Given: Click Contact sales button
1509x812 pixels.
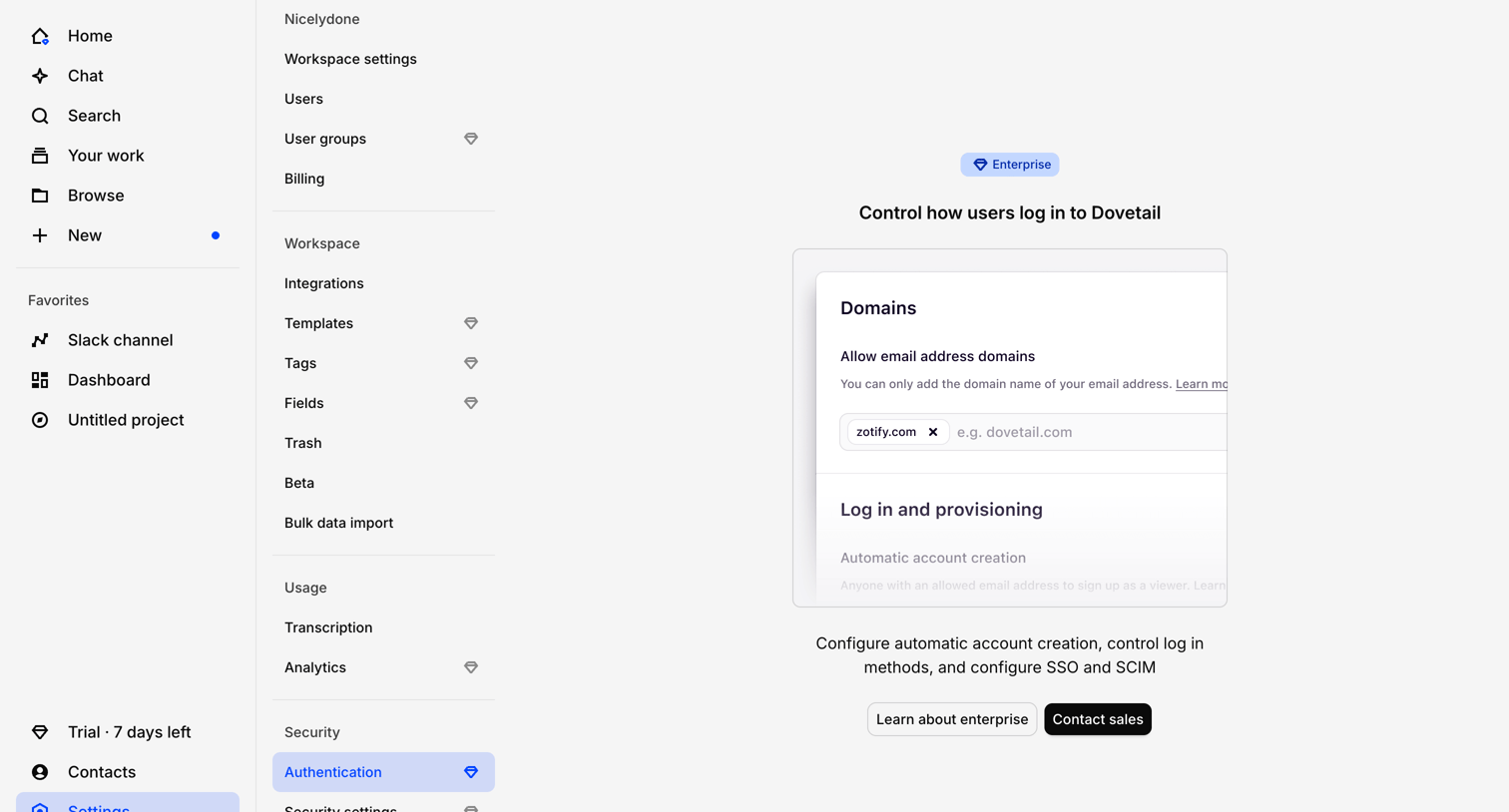Looking at the screenshot, I should 1098,719.
